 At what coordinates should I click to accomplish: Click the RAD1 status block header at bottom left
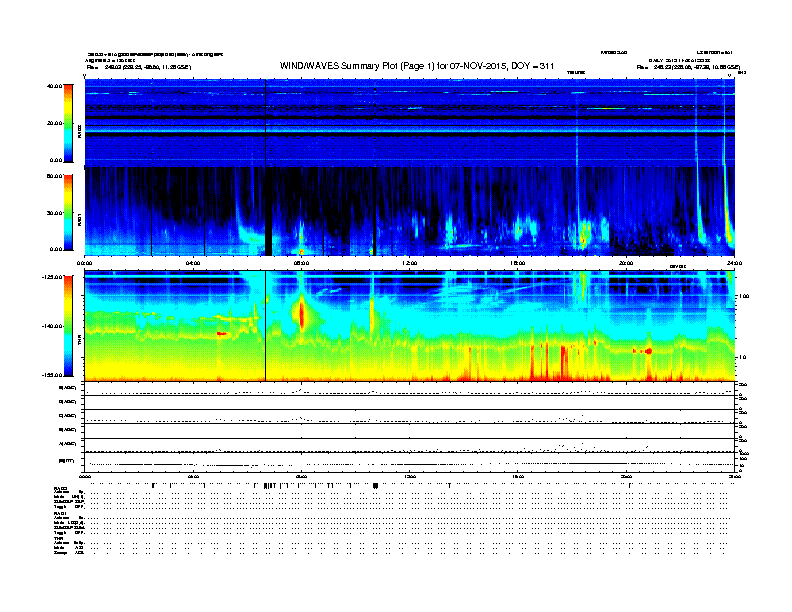[61, 514]
